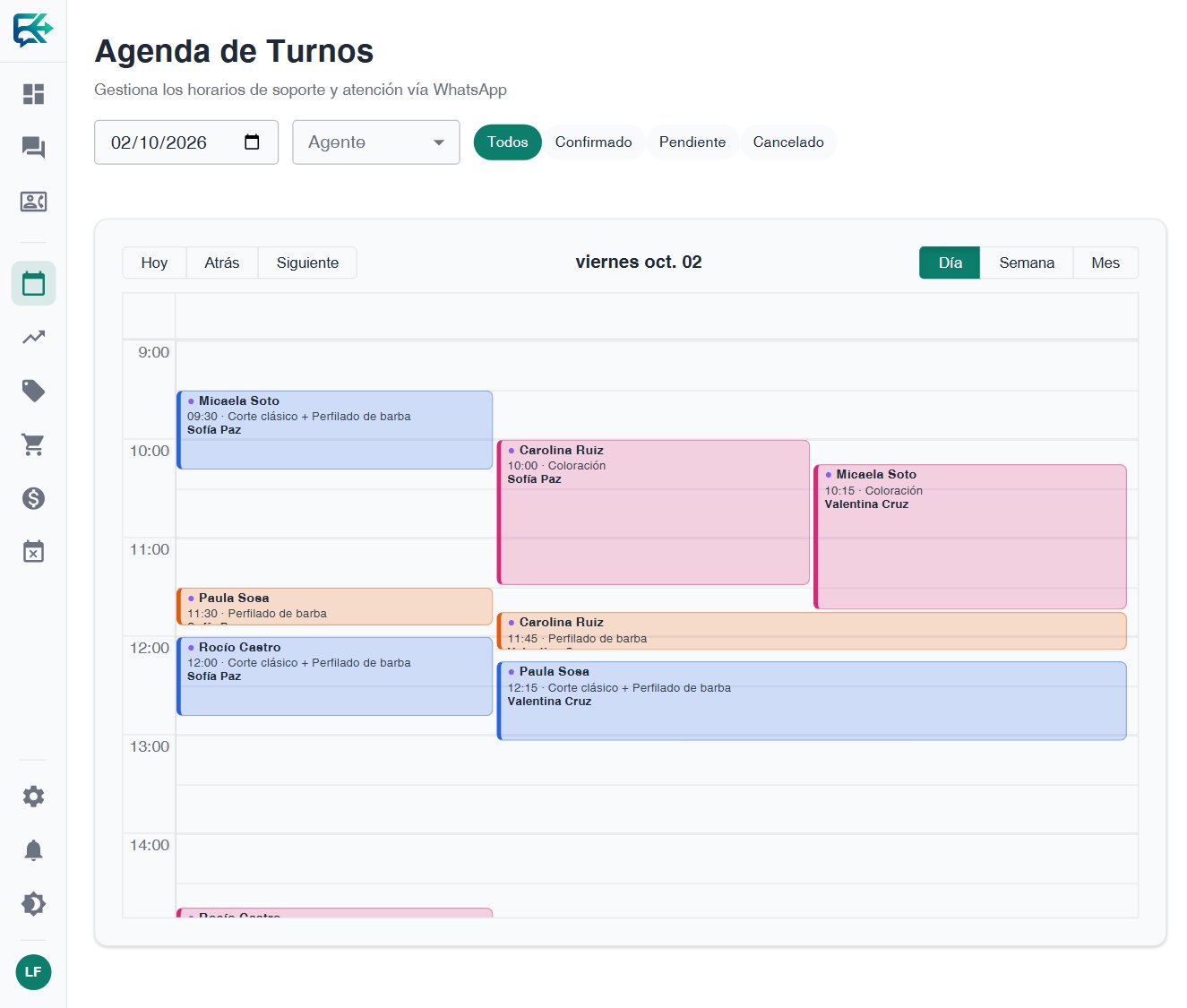Open the analytics trend line icon
Image resolution: width=1187 pixels, height=1008 pixels.
coord(33,337)
